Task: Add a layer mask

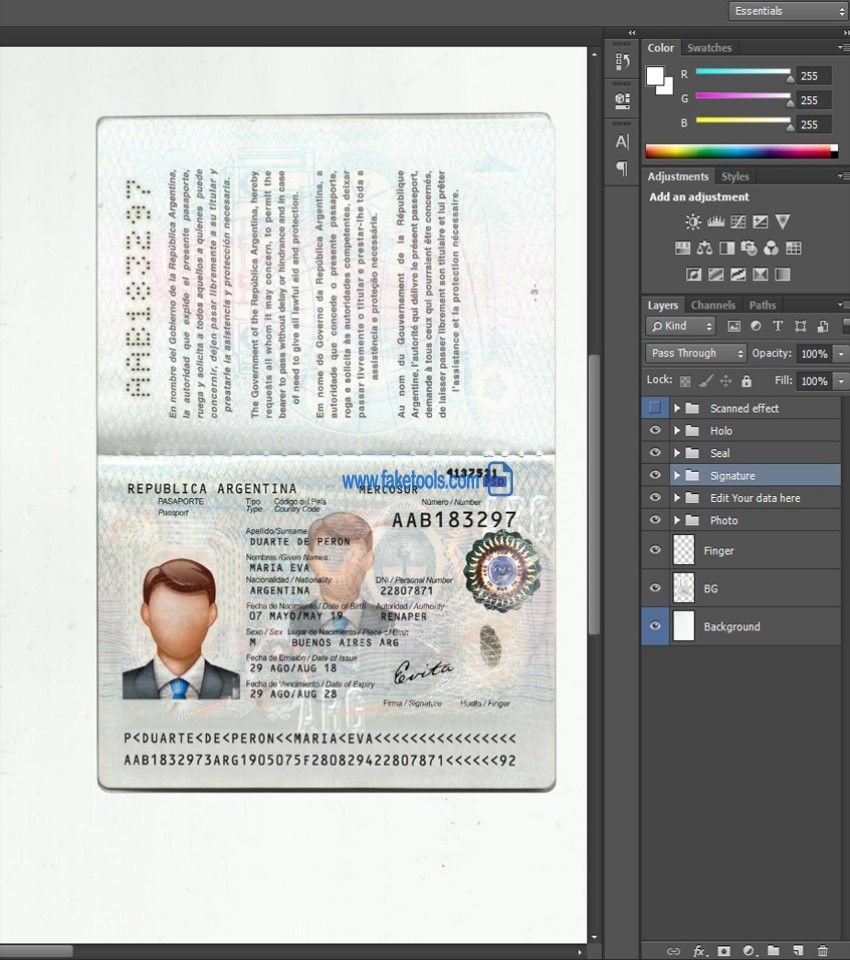Action: 724,951
